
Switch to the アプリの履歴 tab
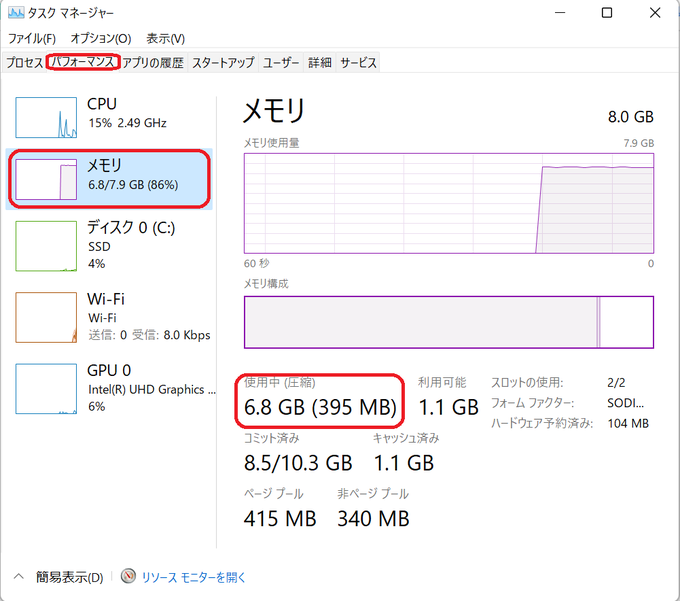pos(153,62)
